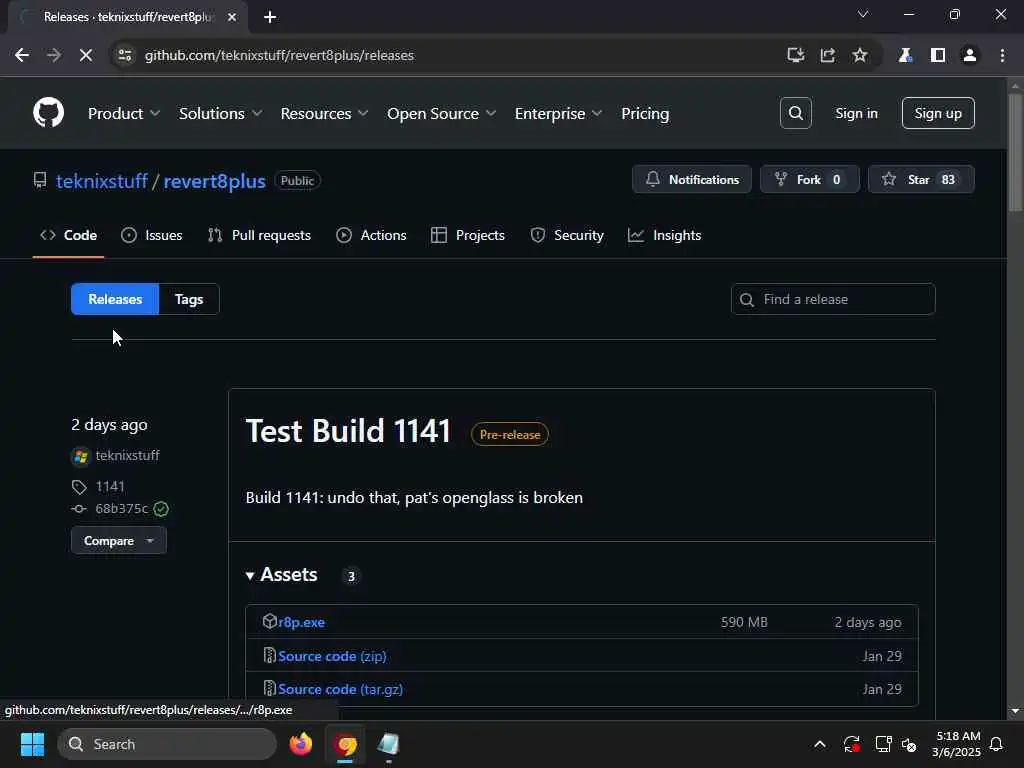The height and width of the screenshot is (768, 1024).
Task: Download Source code (zip)
Action: [x=332, y=656]
